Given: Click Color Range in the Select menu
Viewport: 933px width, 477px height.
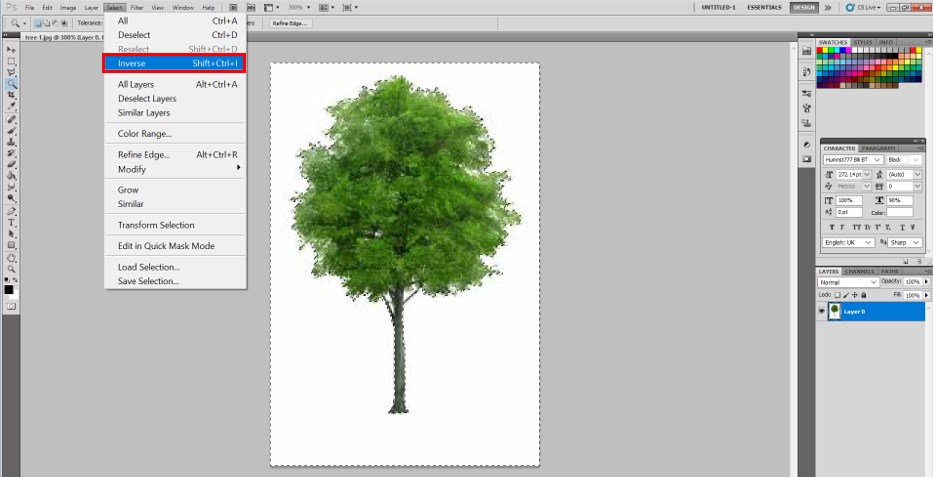Looking at the screenshot, I should 145,134.
